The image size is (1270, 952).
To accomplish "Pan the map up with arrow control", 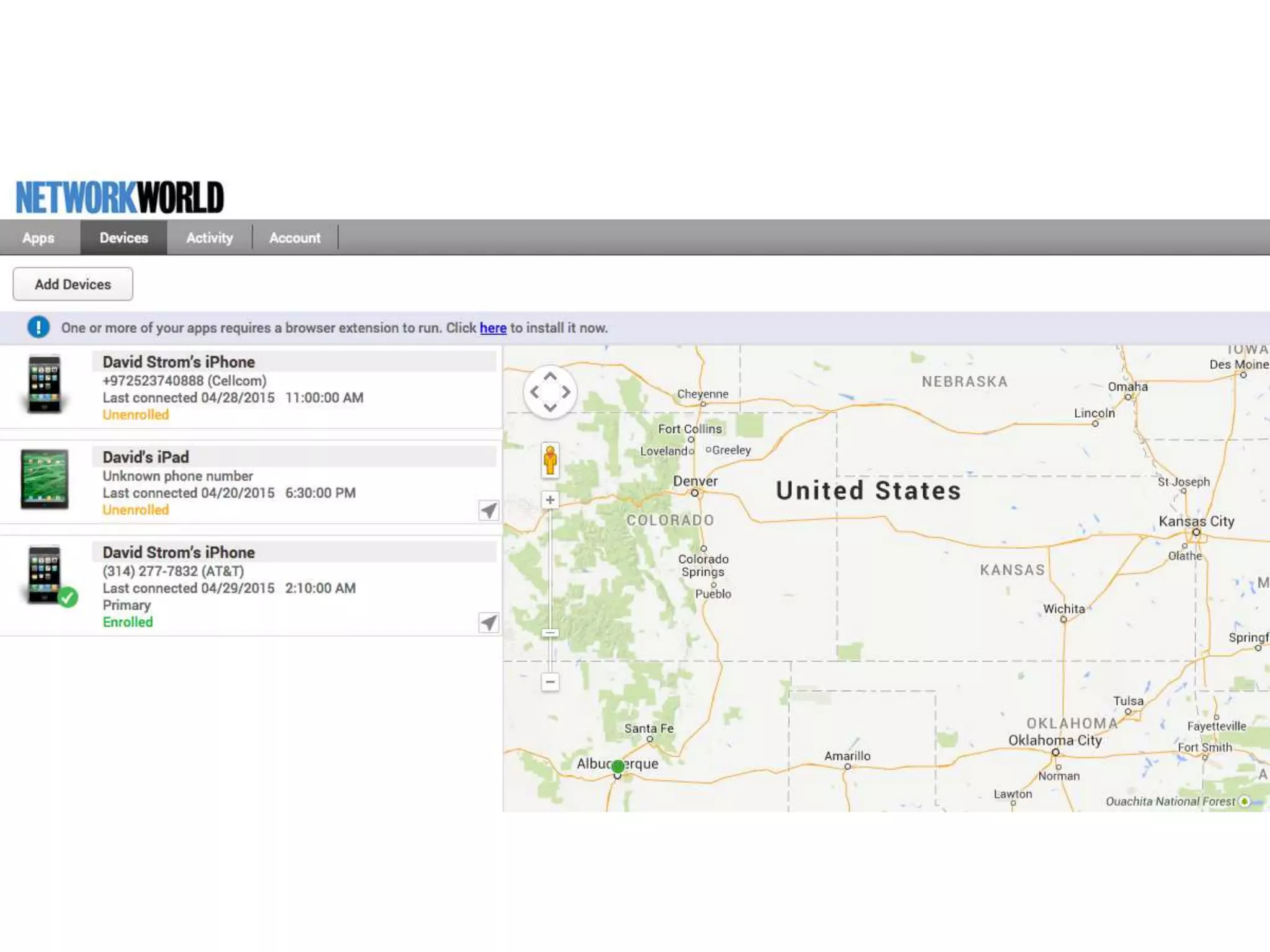I will [550, 377].
